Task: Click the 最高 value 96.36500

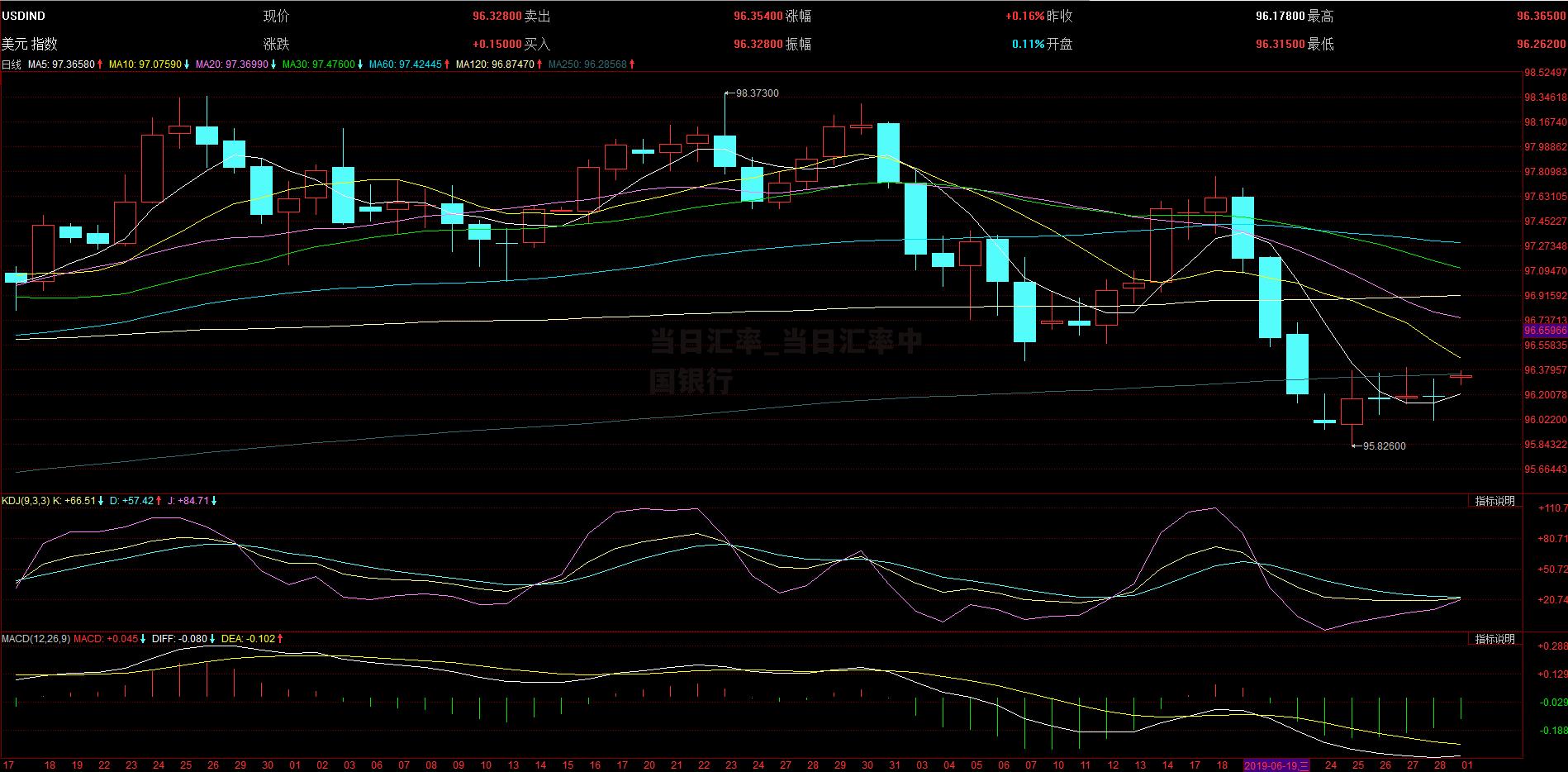Action: point(1541,16)
